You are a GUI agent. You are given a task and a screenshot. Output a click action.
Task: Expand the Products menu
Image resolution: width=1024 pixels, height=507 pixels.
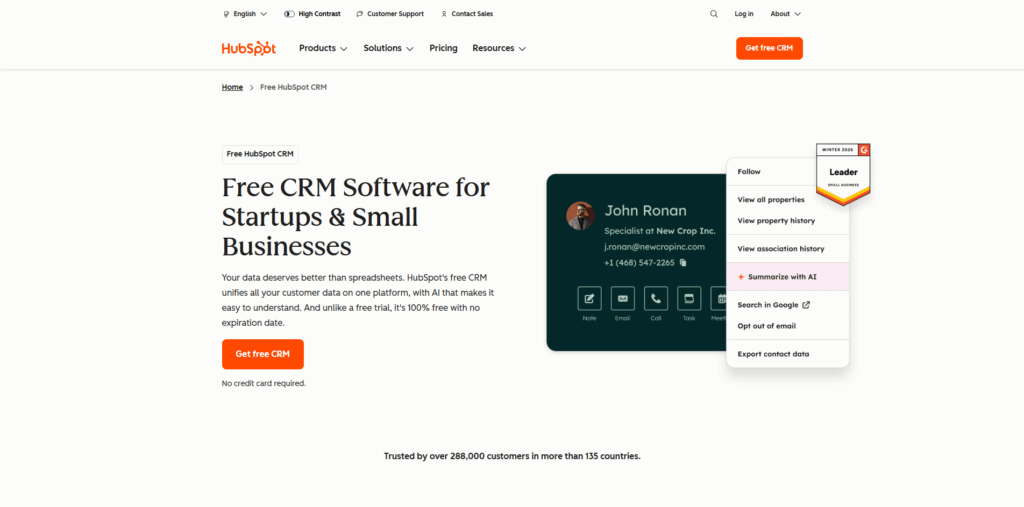click(323, 48)
